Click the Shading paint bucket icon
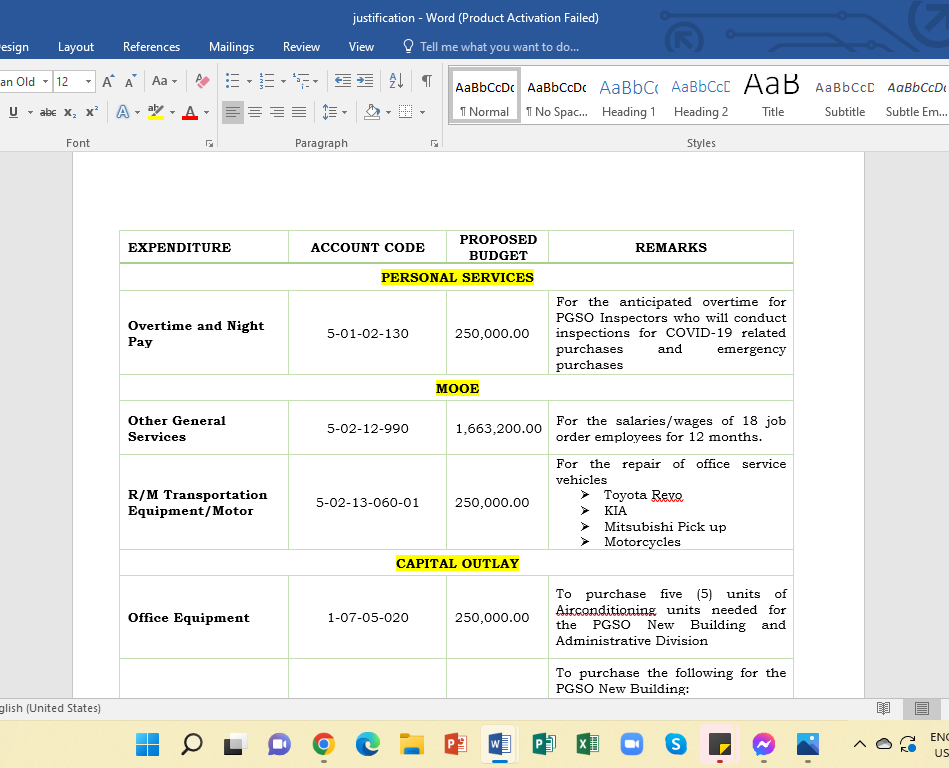The width and height of the screenshot is (949, 768). coord(372,112)
